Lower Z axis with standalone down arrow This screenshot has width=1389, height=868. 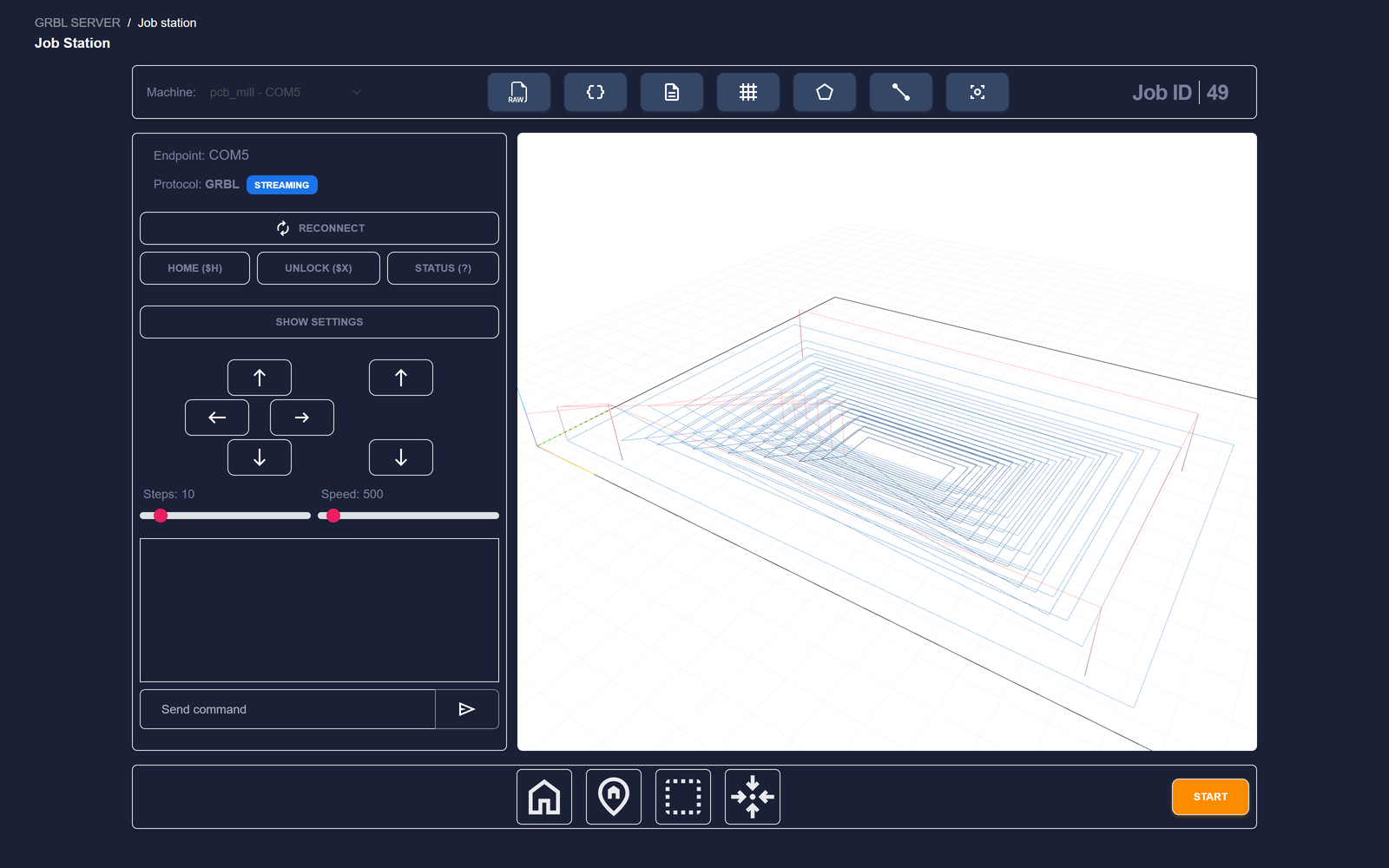point(401,457)
